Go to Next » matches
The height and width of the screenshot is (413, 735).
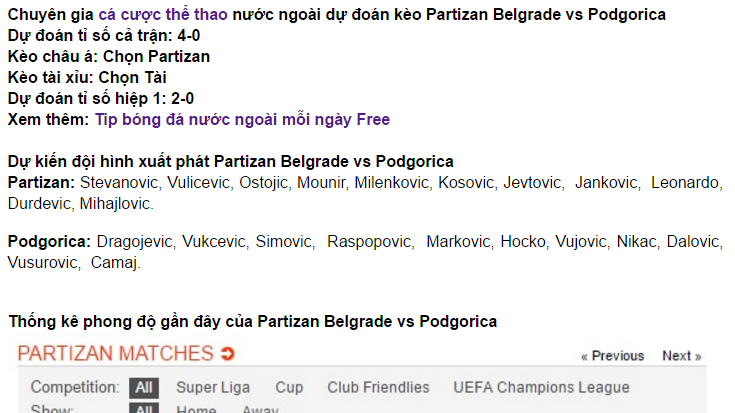(682, 356)
